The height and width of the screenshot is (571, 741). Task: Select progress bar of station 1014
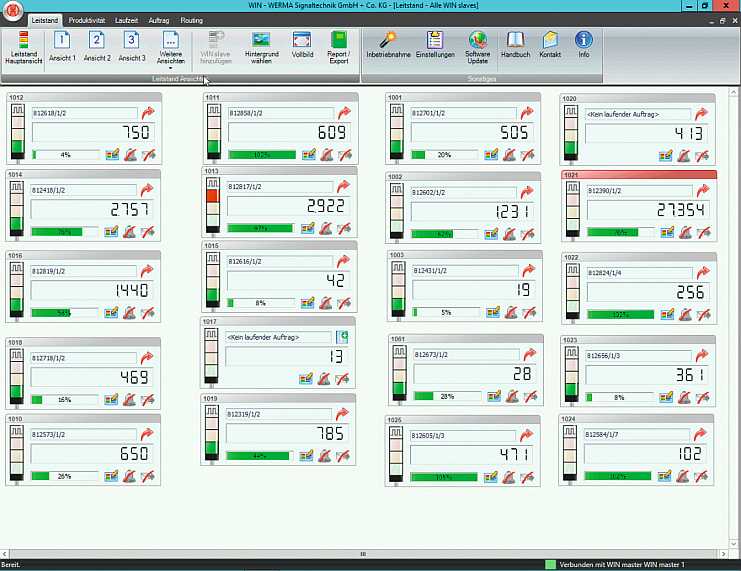[66, 232]
